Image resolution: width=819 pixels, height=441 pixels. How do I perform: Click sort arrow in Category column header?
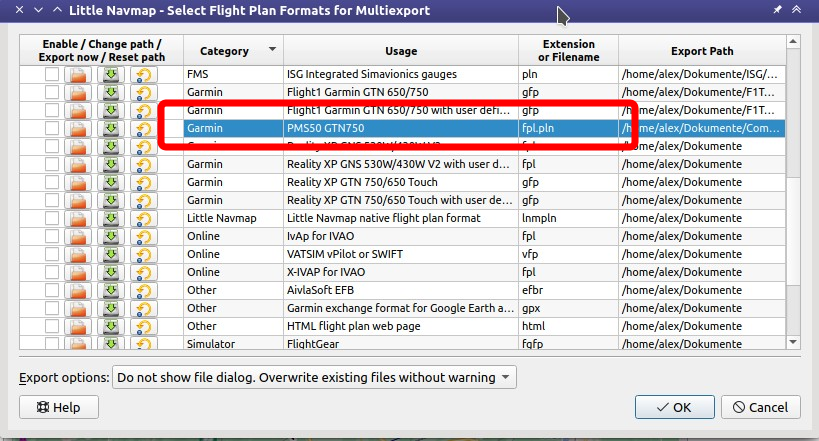click(272, 49)
